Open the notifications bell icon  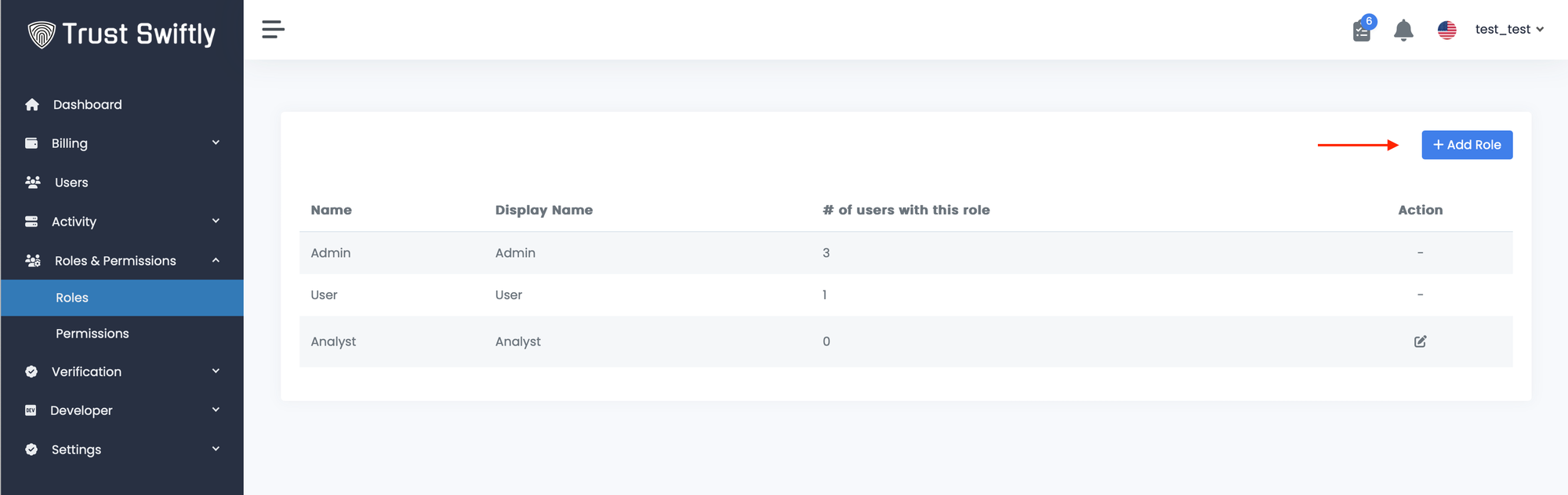point(1403,31)
